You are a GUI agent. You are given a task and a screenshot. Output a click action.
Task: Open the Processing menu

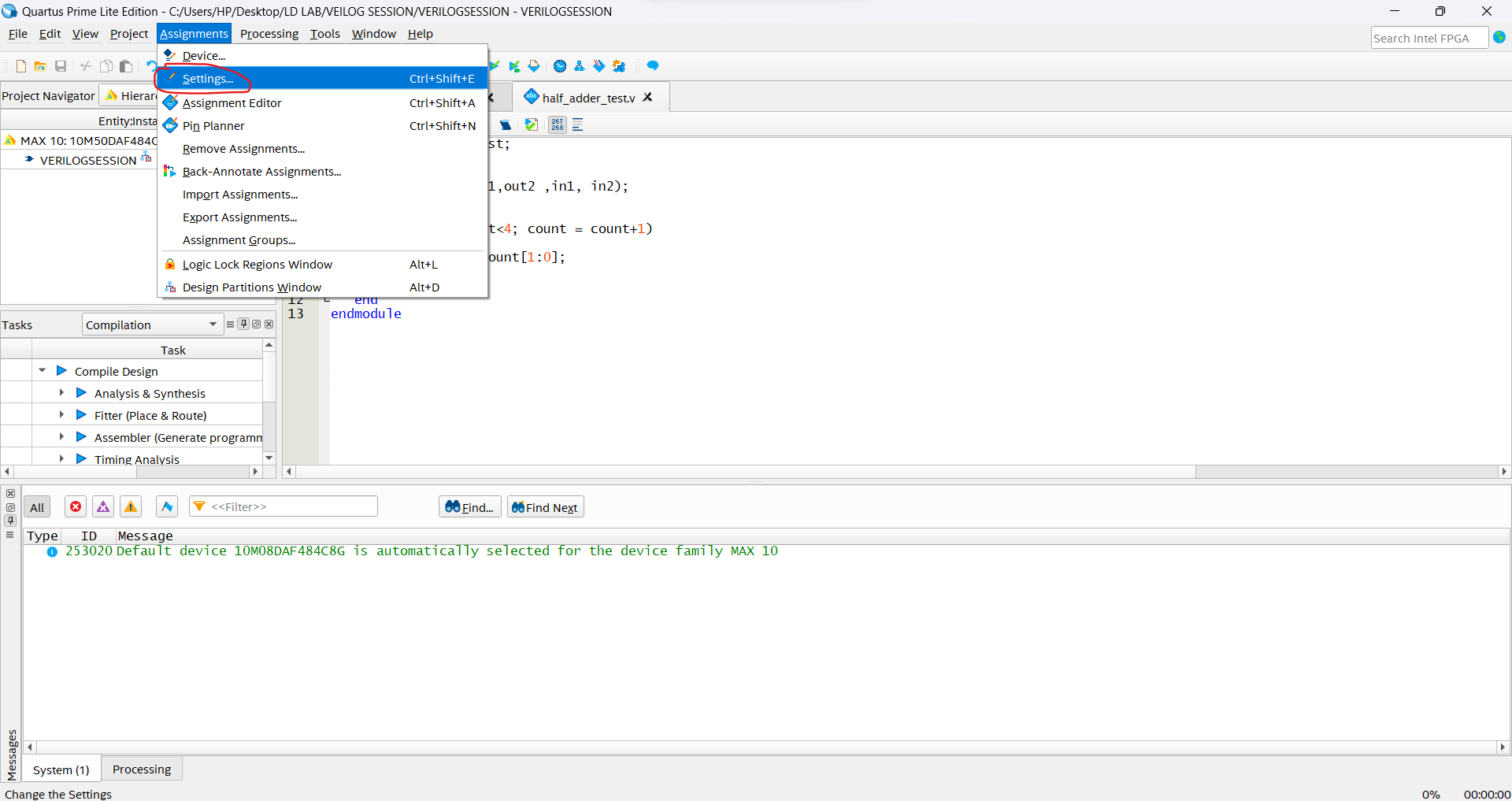click(269, 34)
